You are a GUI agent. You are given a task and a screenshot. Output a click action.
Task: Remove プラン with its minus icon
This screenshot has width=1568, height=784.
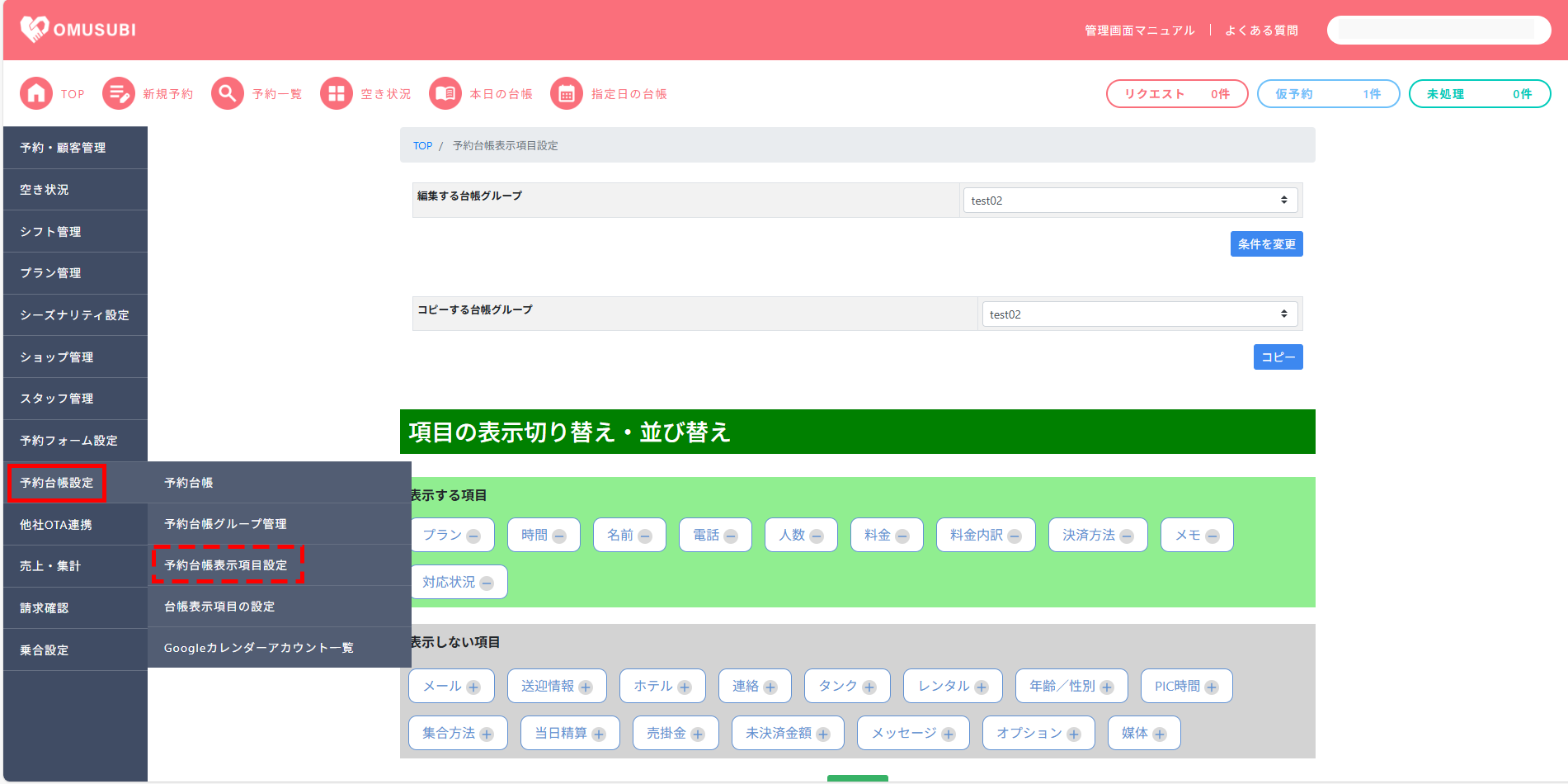point(473,536)
